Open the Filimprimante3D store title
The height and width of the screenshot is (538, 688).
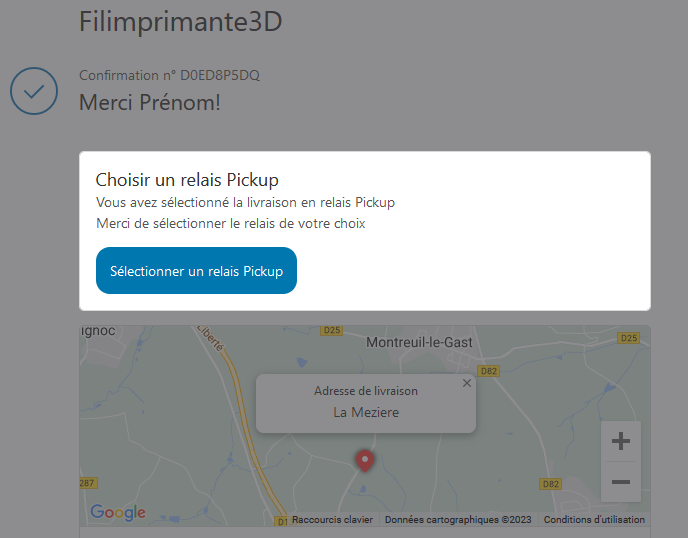180,21
